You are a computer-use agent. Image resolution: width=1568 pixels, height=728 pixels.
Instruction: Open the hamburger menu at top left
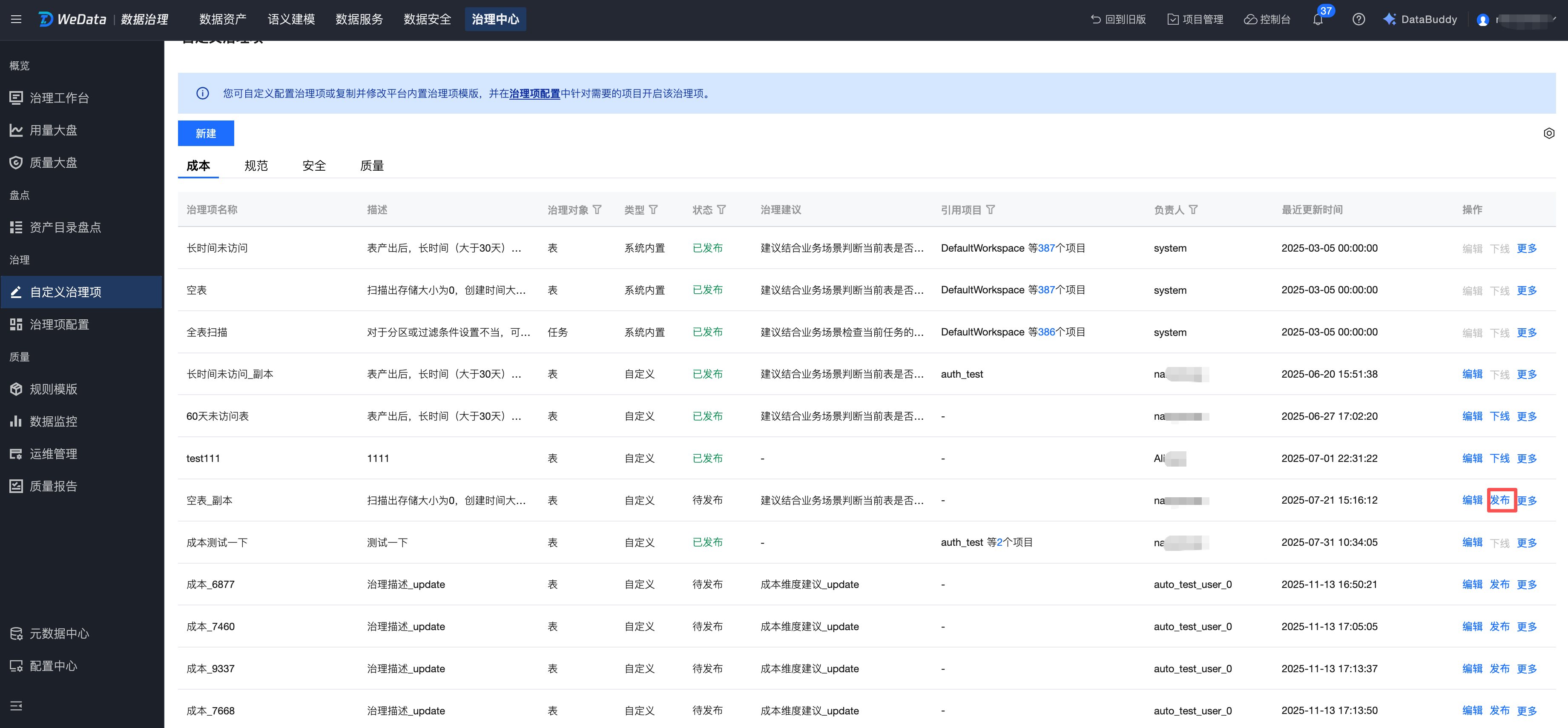16,20
